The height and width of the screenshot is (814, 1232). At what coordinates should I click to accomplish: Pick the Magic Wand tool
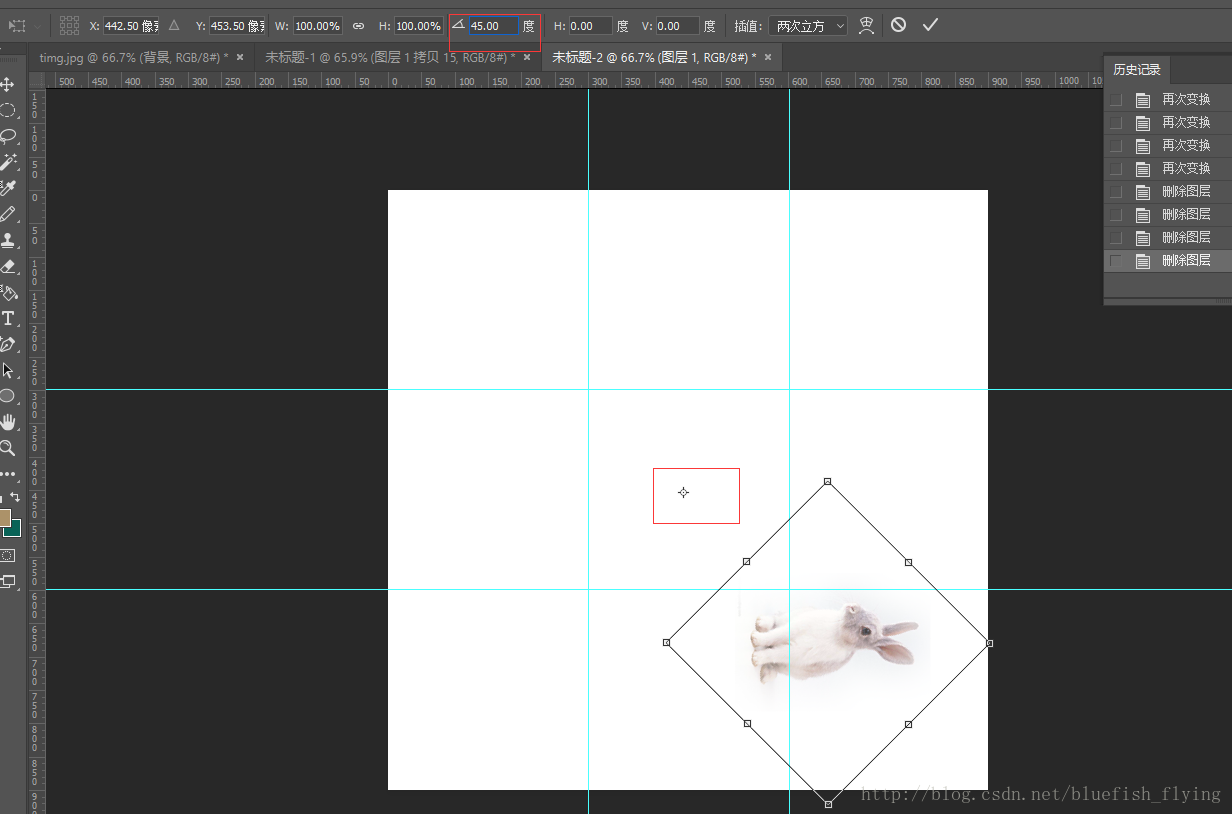(8, 162)
